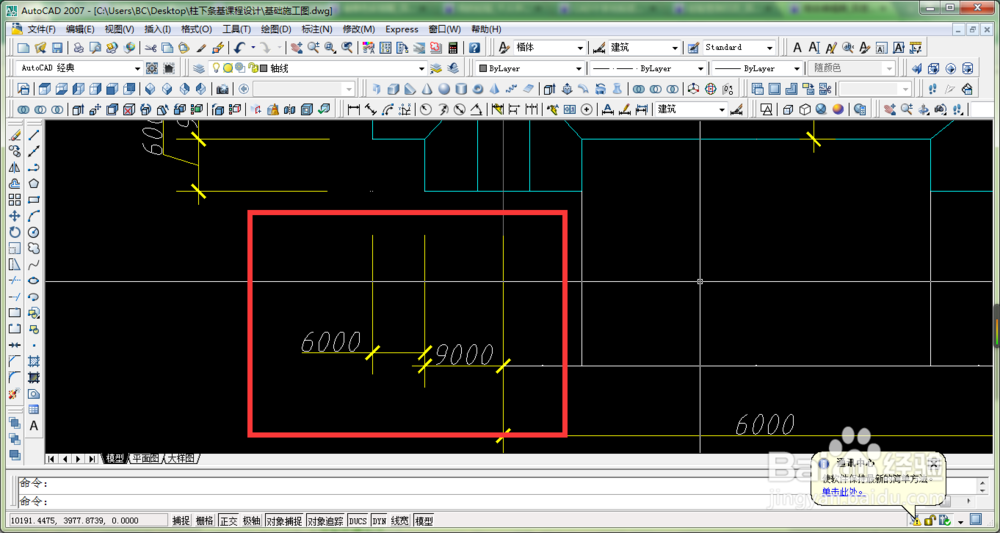This screenshot has width=1000, height=533.
Task: Close the 通讯中心 notification balloon
Action: 934,462
